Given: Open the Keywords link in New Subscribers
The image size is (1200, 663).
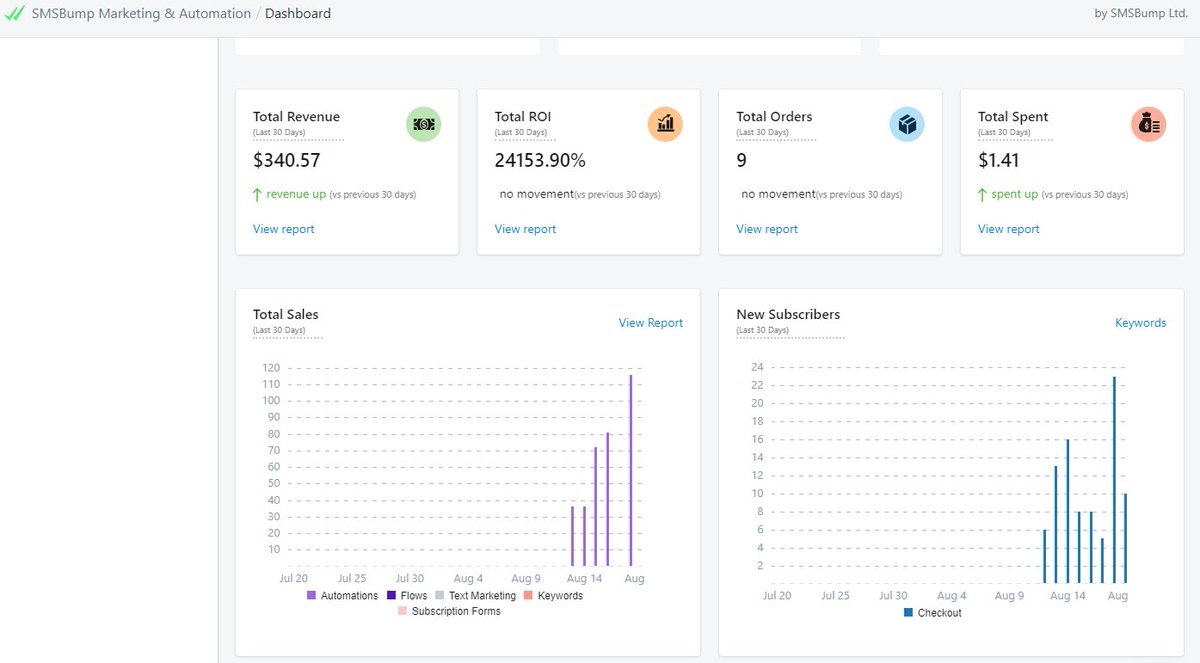Looking at the screenshot, I should pyautogui.click(x=1141, y=323).
